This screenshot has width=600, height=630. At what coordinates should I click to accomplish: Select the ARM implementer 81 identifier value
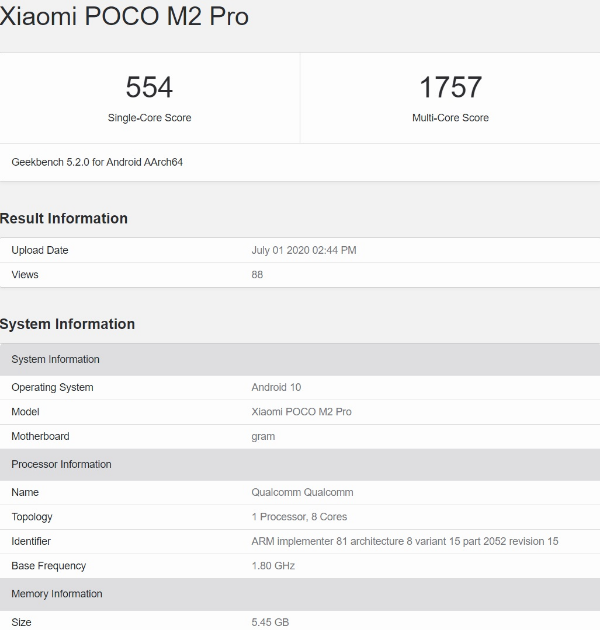(405, 542)
